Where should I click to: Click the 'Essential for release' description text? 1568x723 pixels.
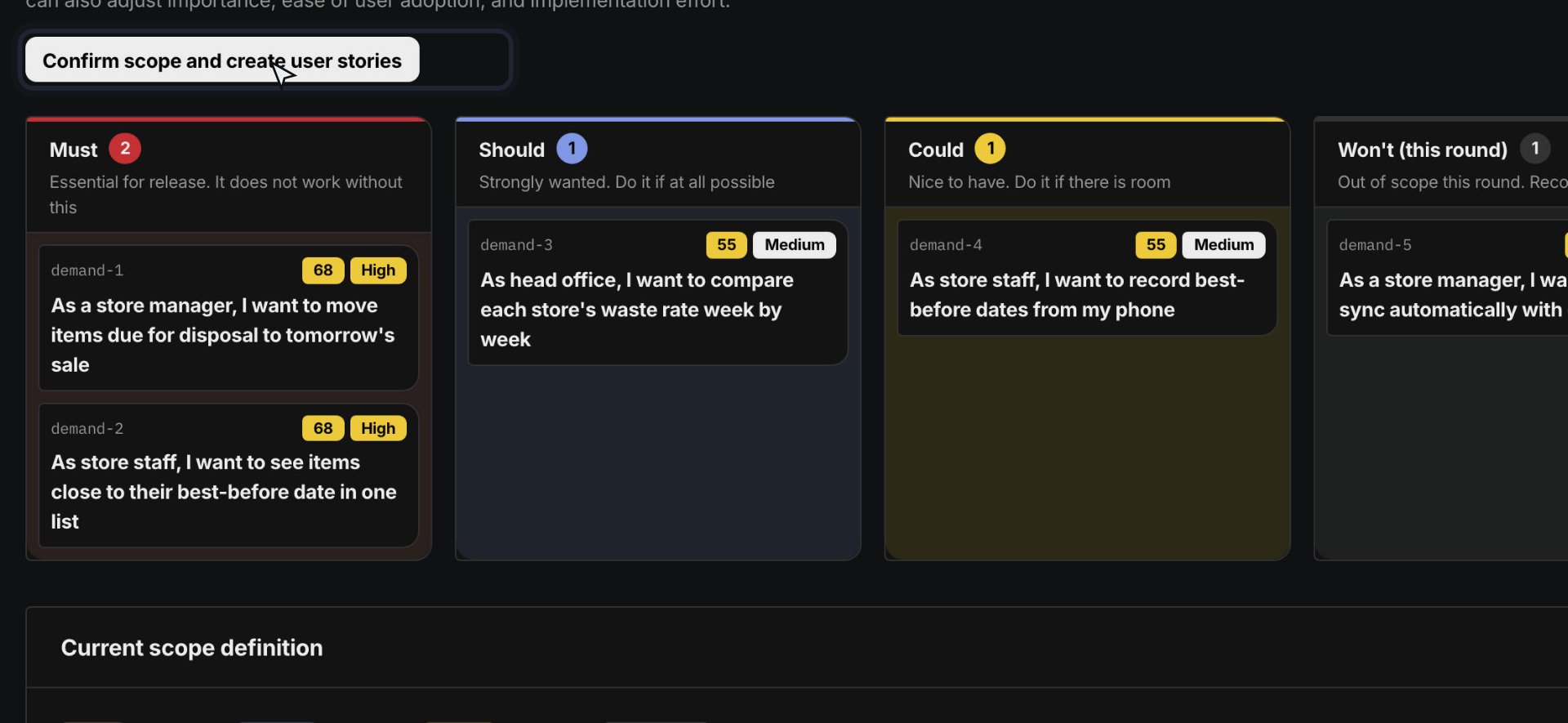point(225,194)
